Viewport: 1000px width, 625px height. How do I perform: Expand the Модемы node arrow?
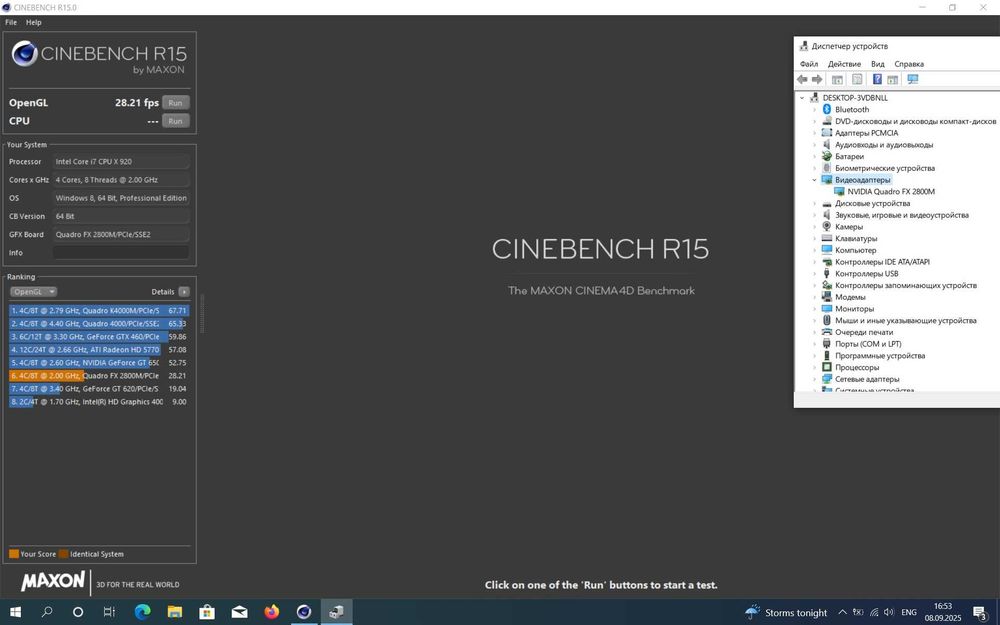tap(814, 297)
